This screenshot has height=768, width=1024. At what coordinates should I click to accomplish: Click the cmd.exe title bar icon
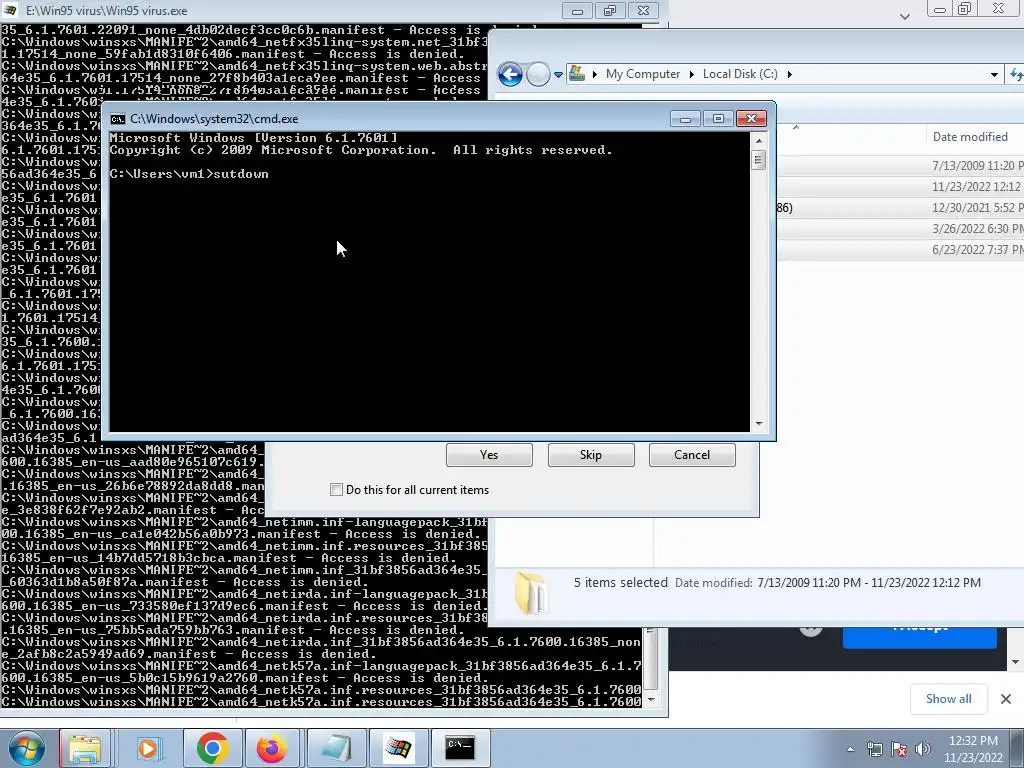[x=118, y=119]
